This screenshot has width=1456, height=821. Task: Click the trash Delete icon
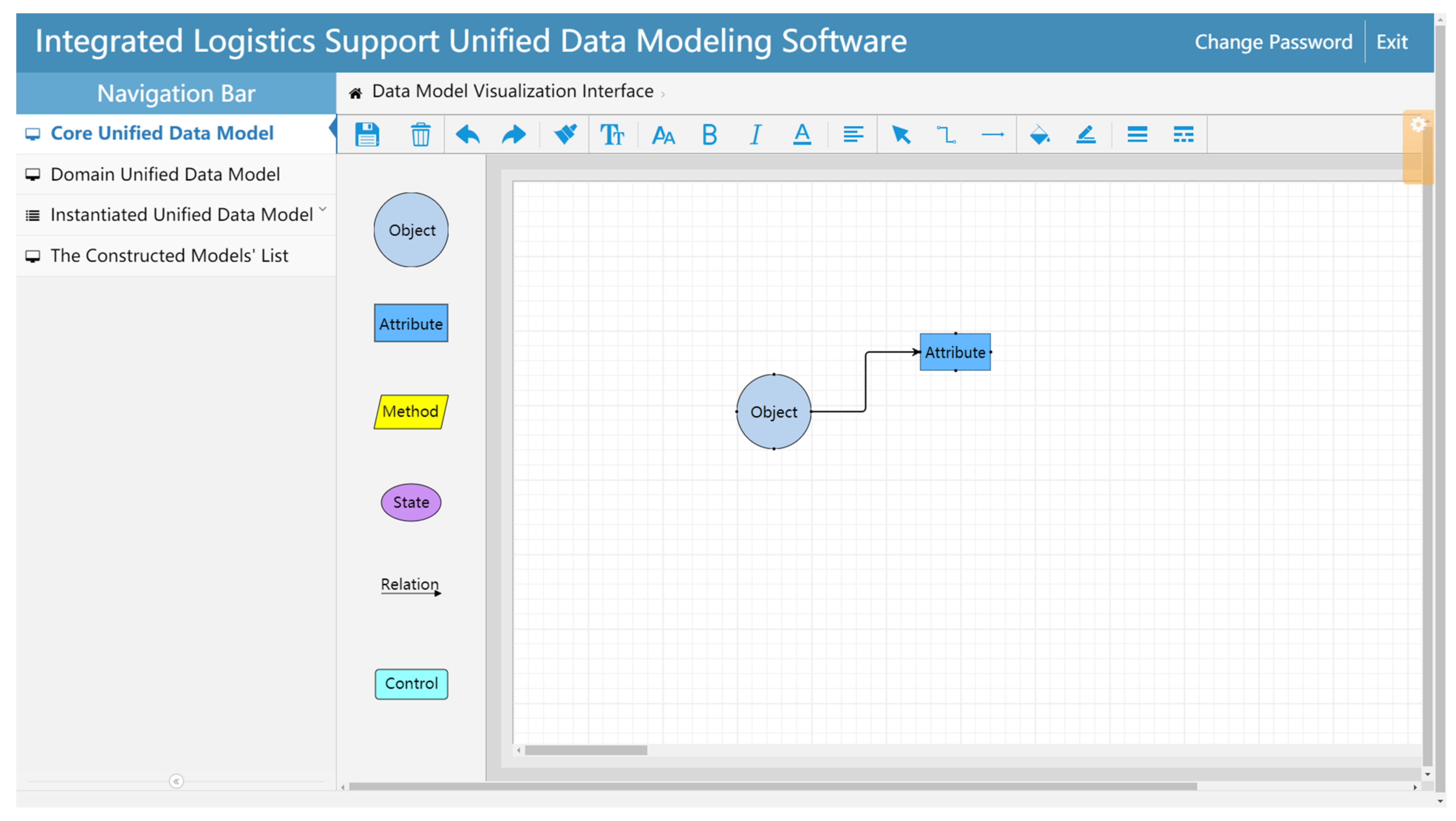click(420, 135)
